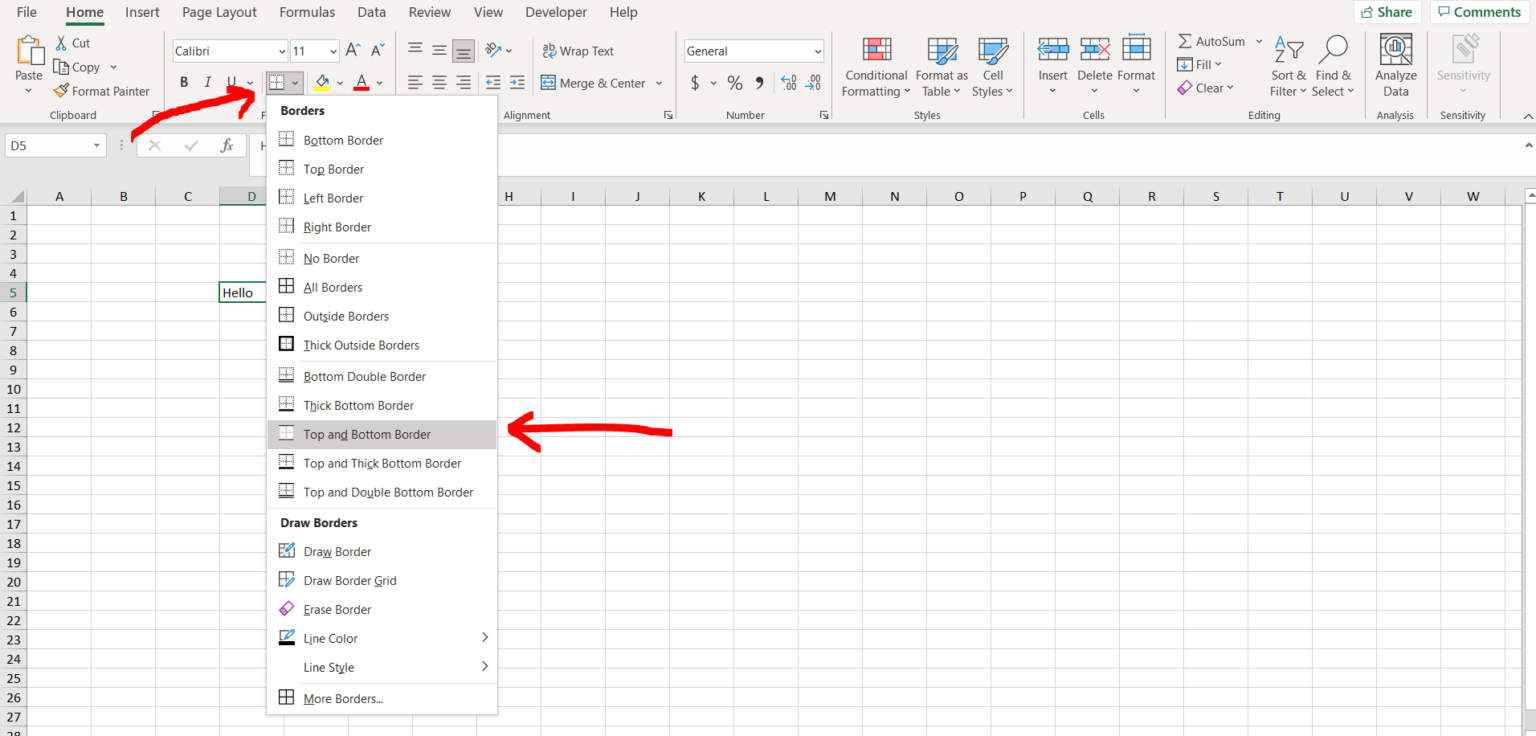Viewport: 1536px width, 736px height.
Task: Pick the red font color swatch
Action: coord(362,88)
